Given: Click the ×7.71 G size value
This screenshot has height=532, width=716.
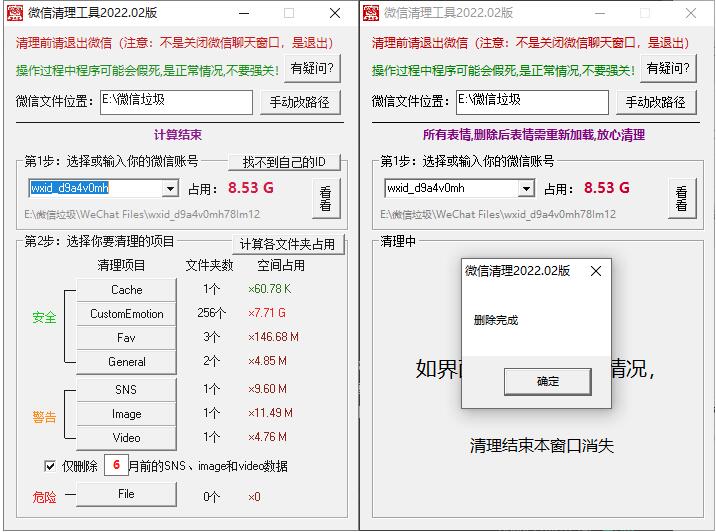Looking at the screenshot, I should (x=267, y=313).
